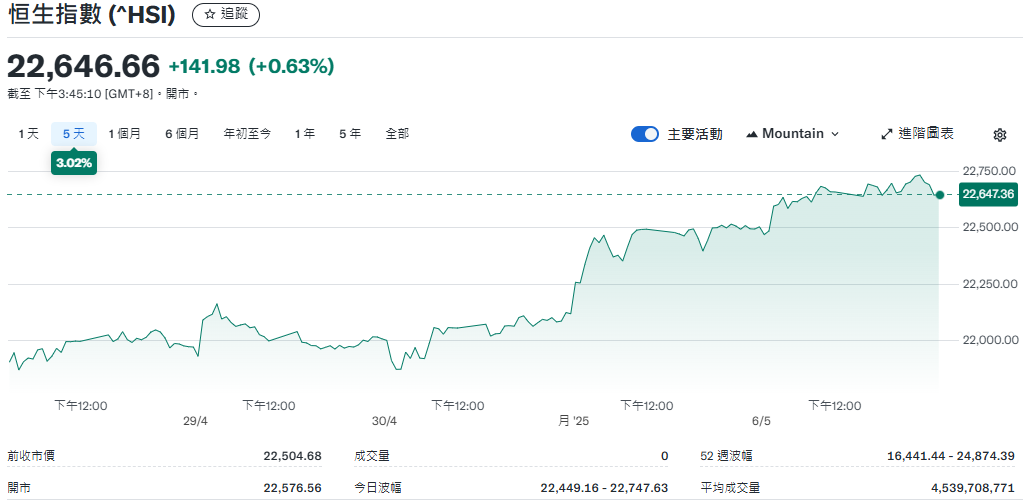Viewport: 1035px width, 502px height.
Task: Toggle the 主要活動 key events switch
Action: pyautogui.click(x=645, y=134)
